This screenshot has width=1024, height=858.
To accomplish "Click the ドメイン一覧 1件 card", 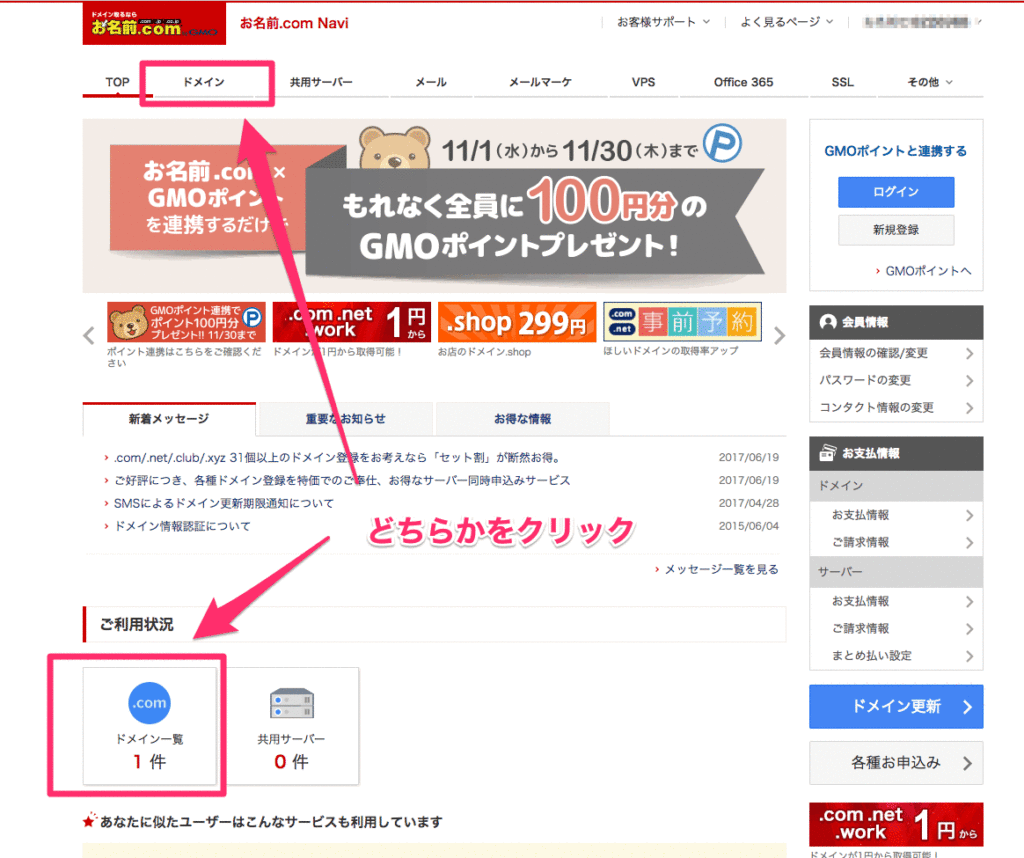I will point(150,725).
